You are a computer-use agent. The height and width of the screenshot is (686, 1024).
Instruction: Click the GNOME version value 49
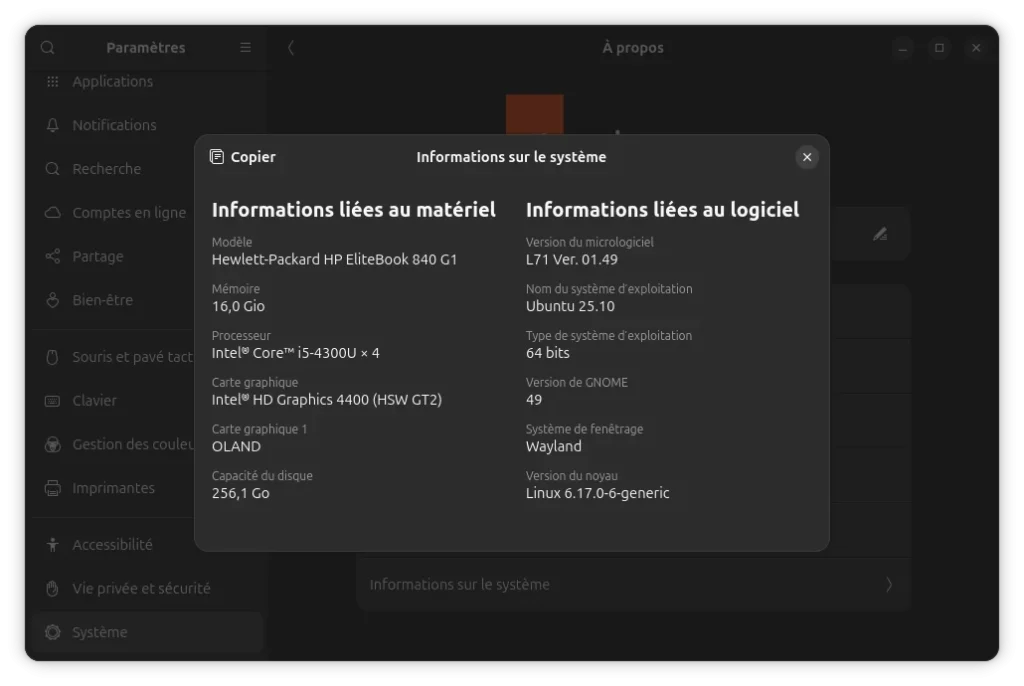(534, 400)
